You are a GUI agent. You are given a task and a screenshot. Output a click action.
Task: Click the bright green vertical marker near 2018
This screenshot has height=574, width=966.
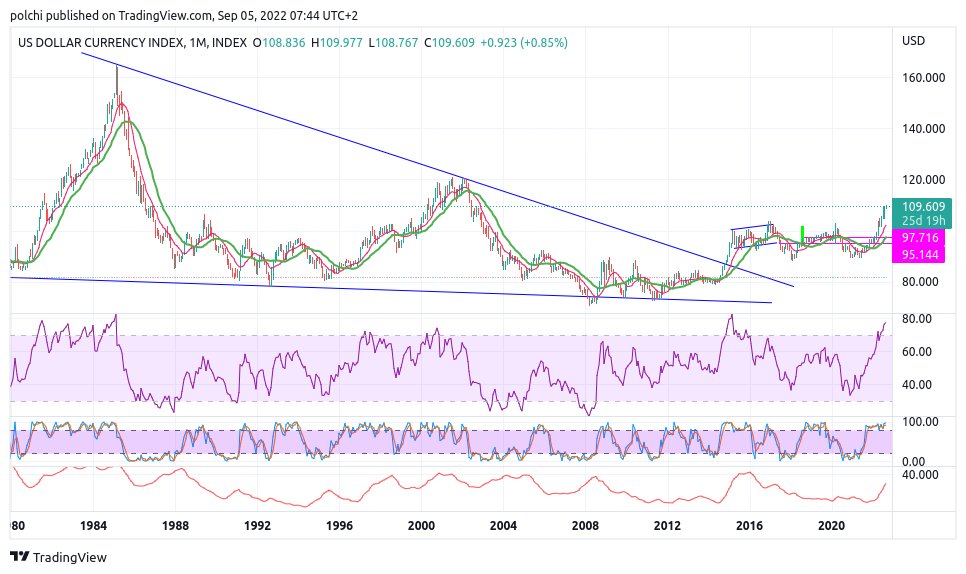point(802,234)
